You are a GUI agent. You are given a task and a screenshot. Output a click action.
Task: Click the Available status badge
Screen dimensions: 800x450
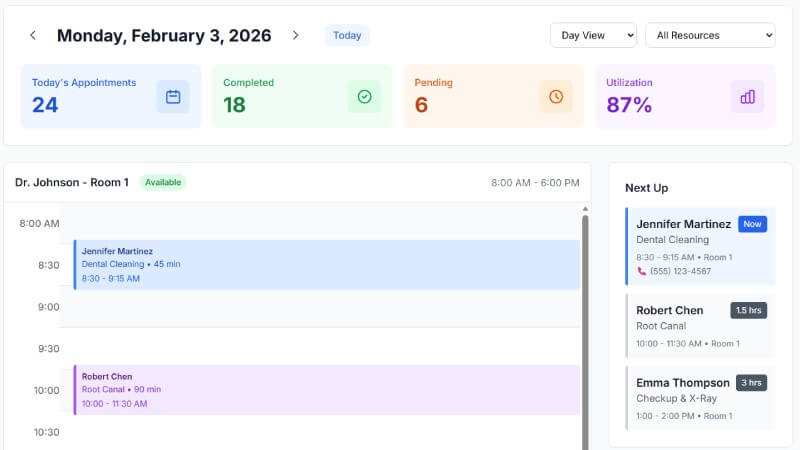pos(162,183)
